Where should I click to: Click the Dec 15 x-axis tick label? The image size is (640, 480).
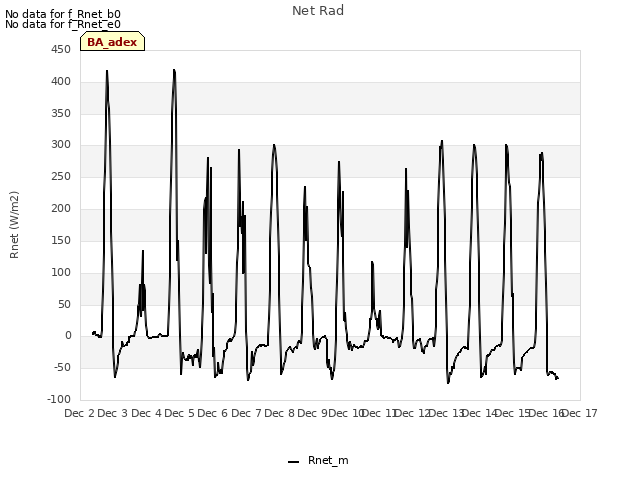pyautogui.click(x=512, y=413)
